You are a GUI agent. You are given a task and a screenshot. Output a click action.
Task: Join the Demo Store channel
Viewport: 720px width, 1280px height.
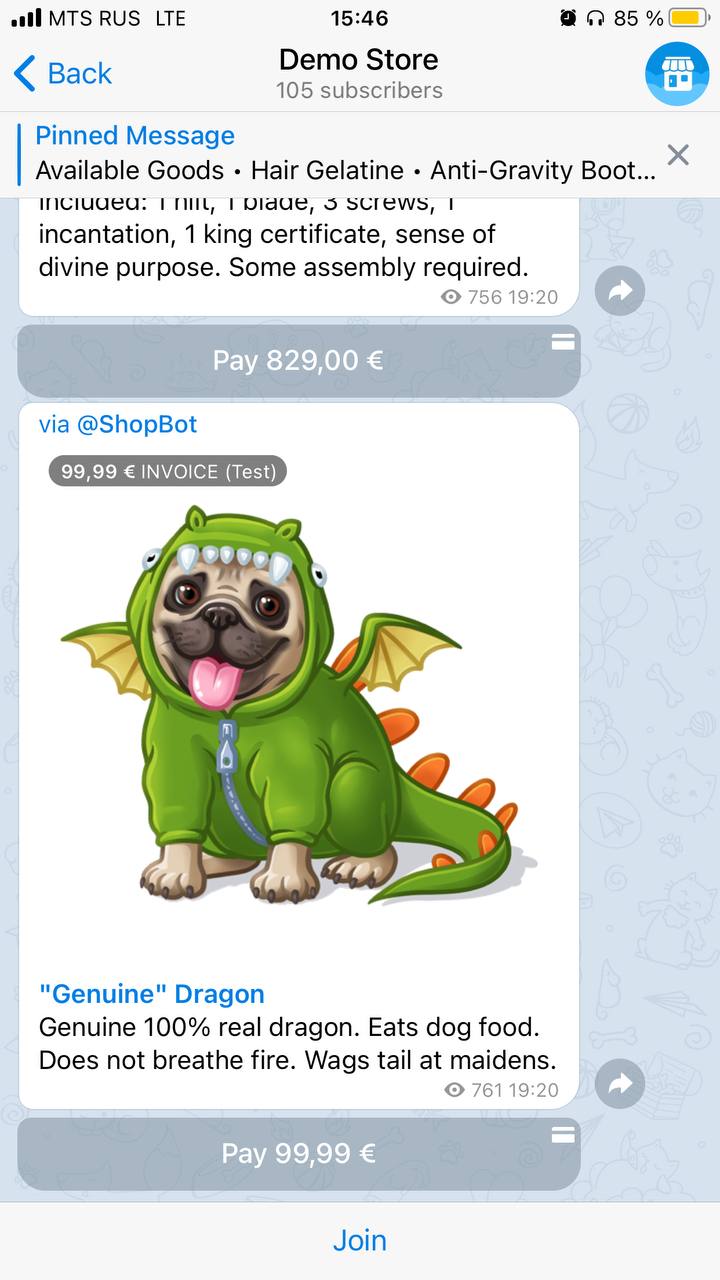360,1240
